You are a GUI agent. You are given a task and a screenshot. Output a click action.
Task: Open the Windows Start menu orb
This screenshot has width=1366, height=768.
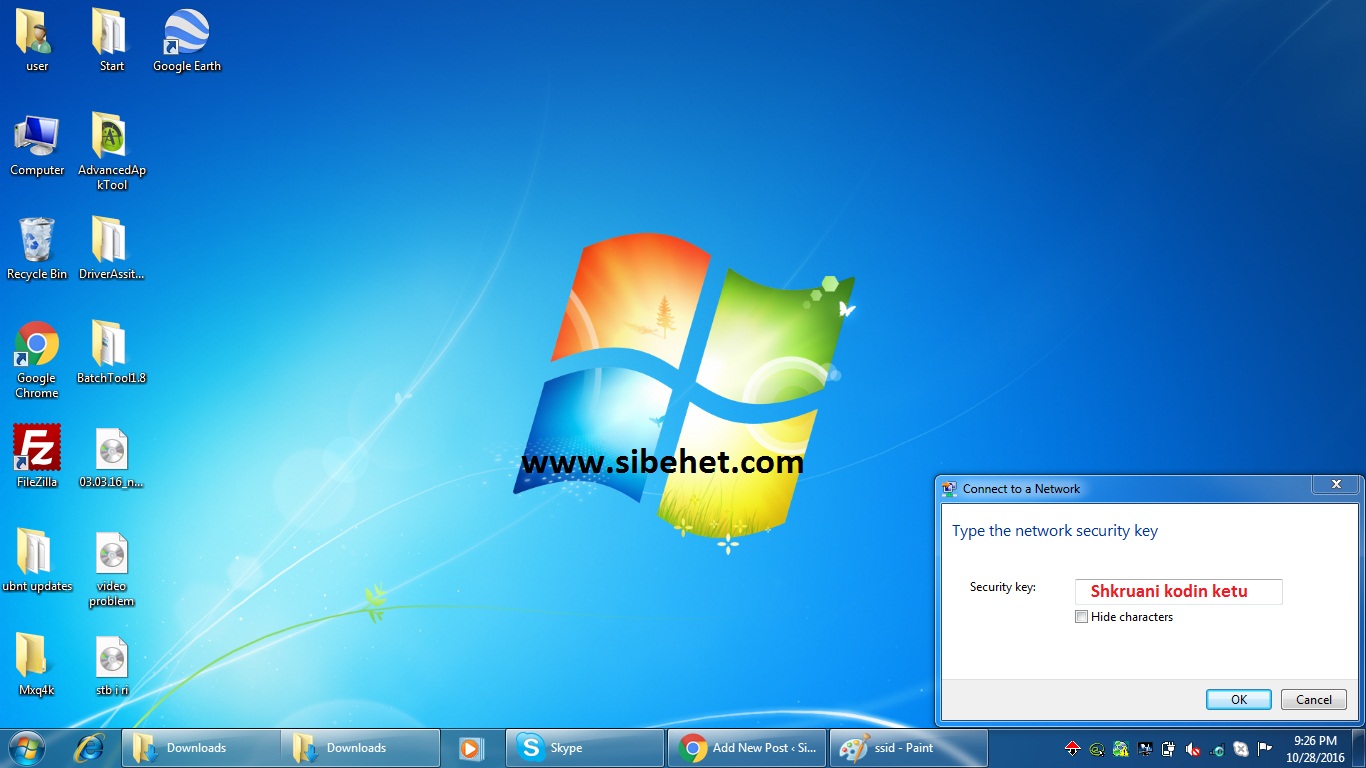pos(26,748)
